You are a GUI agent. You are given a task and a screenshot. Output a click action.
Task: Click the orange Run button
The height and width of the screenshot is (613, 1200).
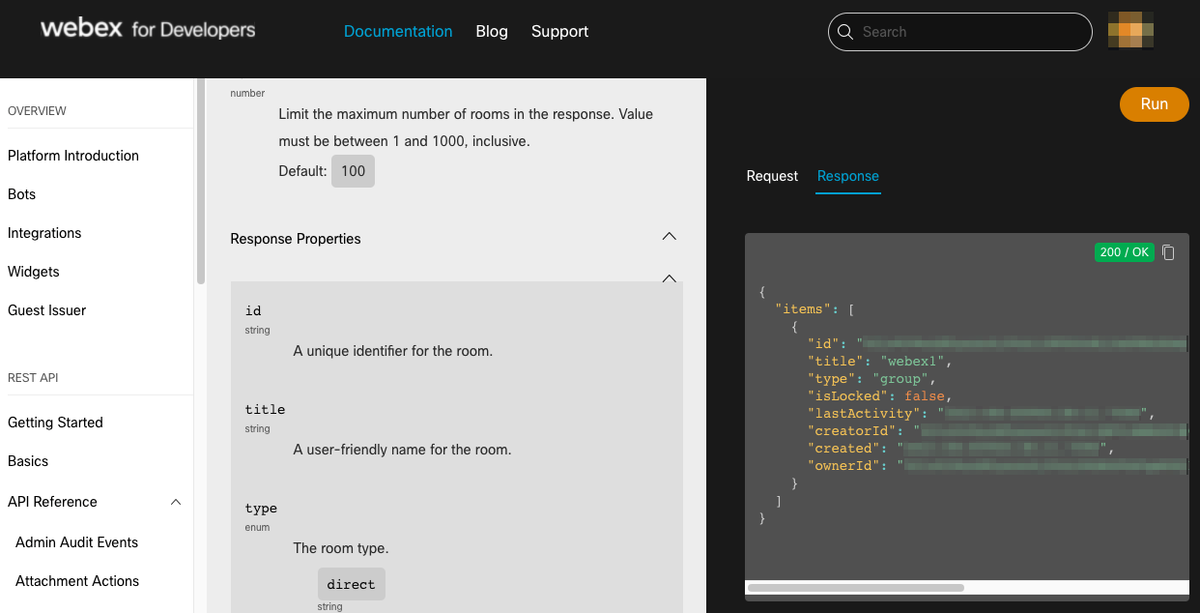pos(1154,104)
